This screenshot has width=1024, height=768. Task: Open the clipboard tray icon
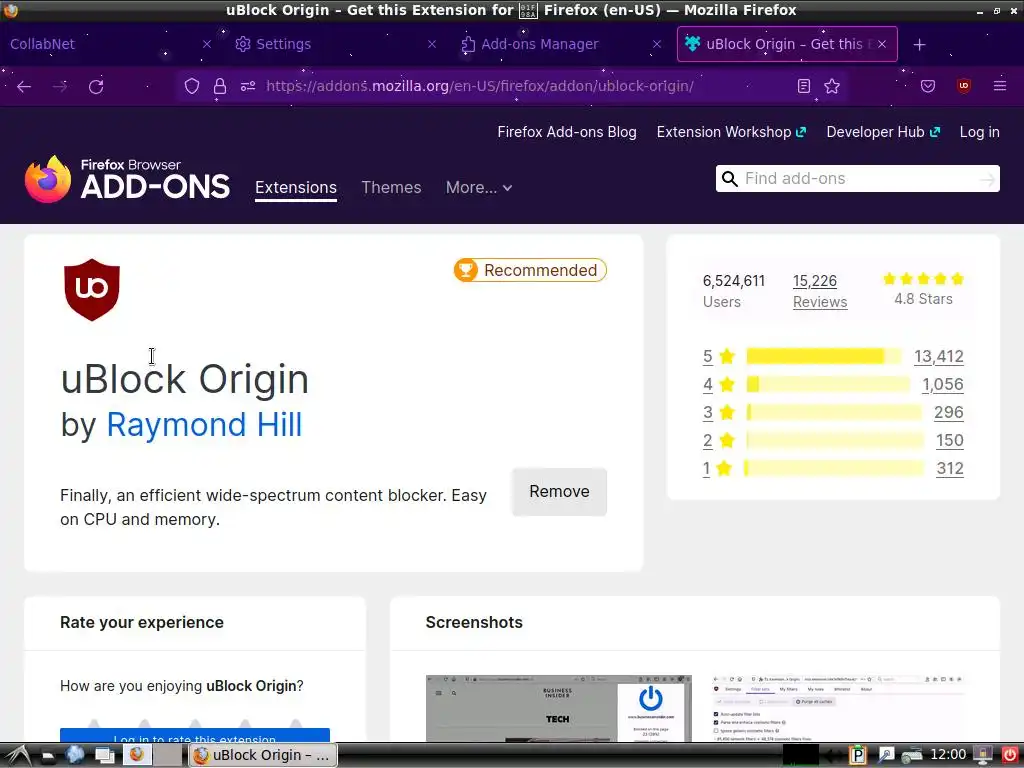[857, 756]
